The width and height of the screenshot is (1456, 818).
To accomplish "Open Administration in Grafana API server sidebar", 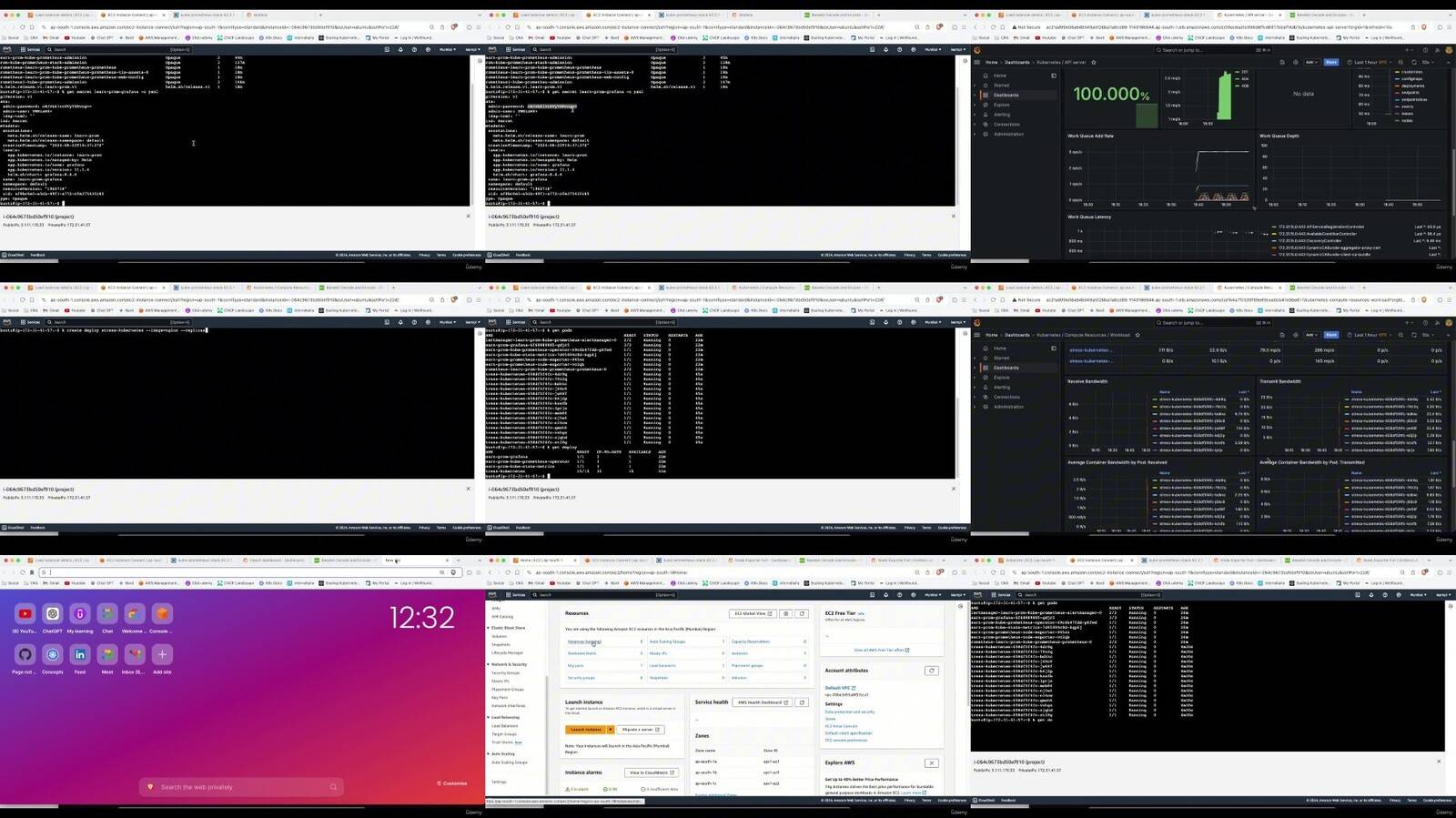I will pos(1008,134).
